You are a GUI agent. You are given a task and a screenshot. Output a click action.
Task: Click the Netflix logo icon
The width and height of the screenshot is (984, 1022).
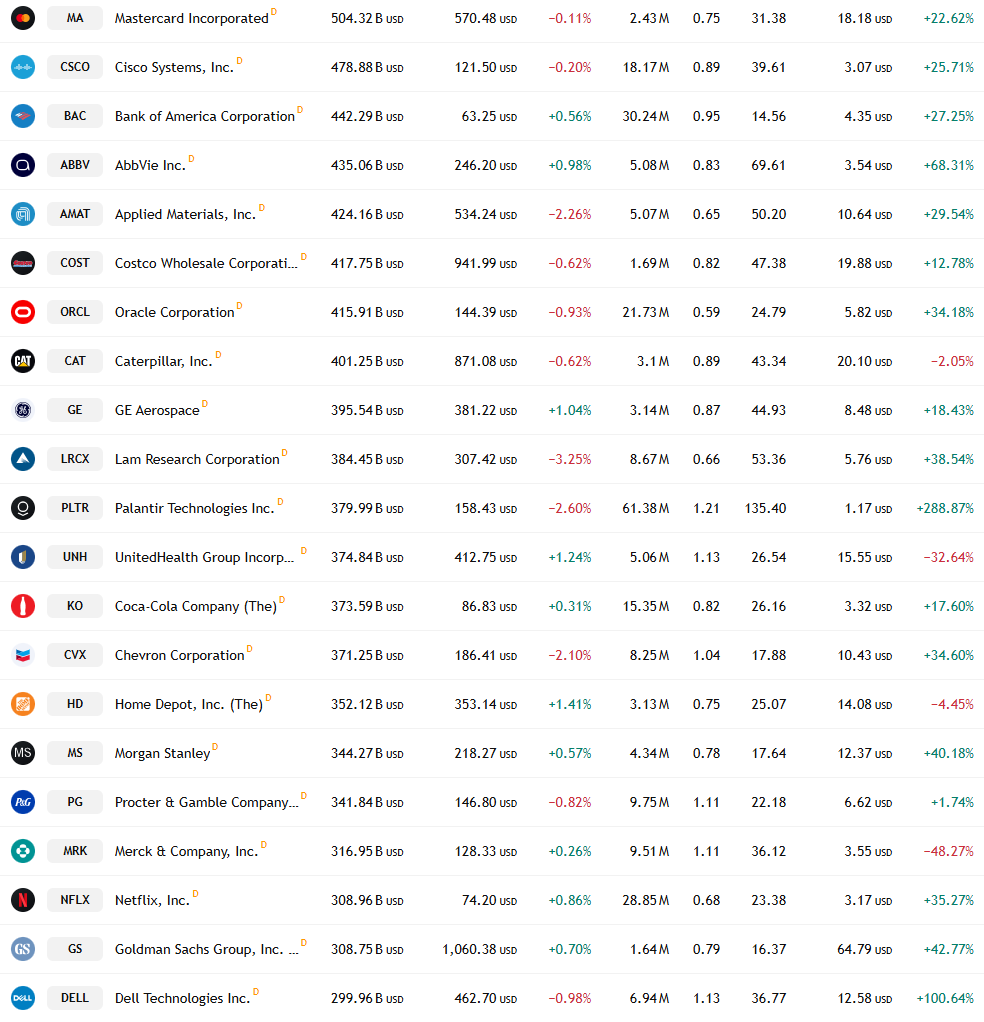[x=23, y=900]
